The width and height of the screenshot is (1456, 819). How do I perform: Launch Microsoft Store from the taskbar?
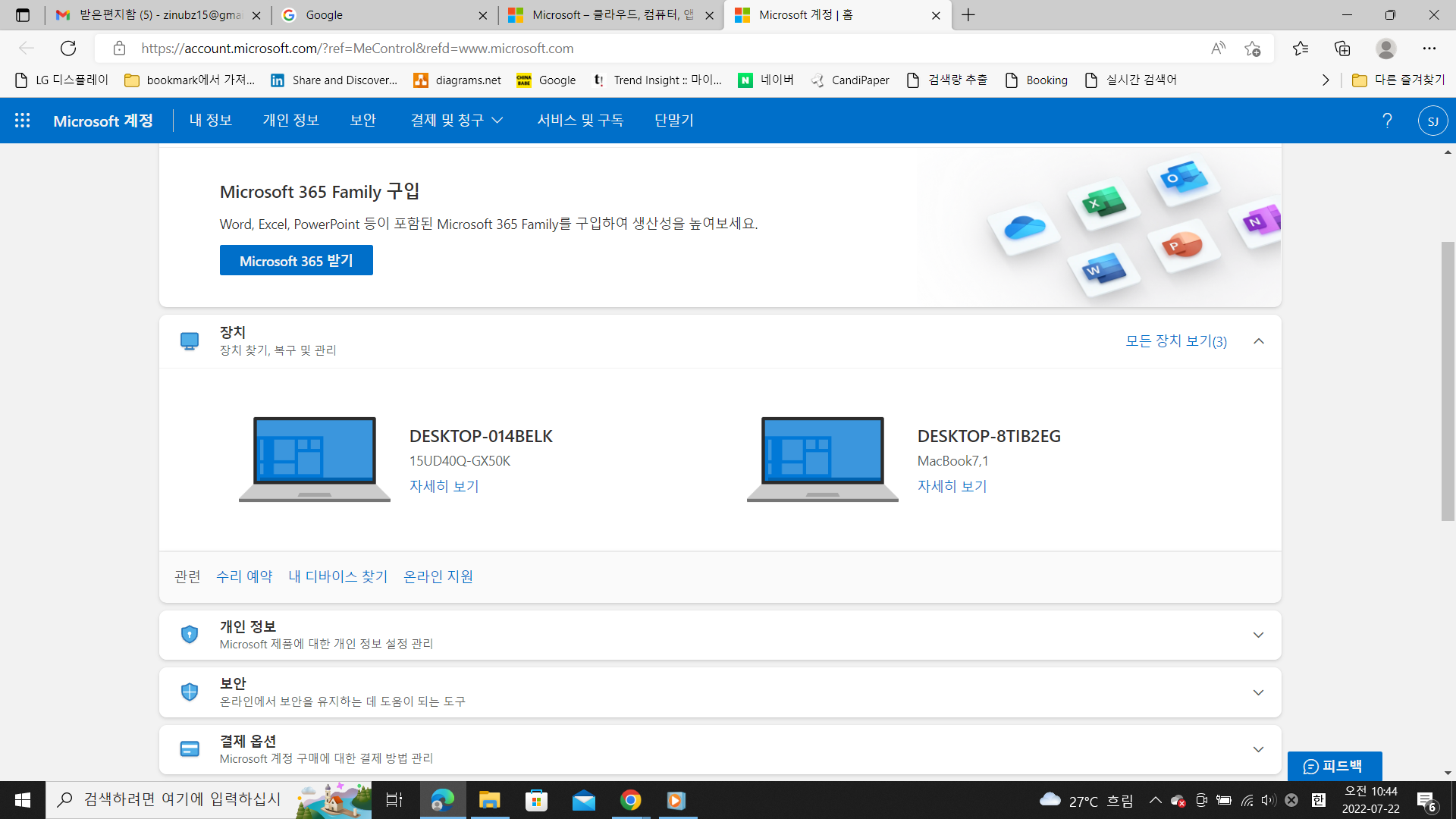[536, 800]
